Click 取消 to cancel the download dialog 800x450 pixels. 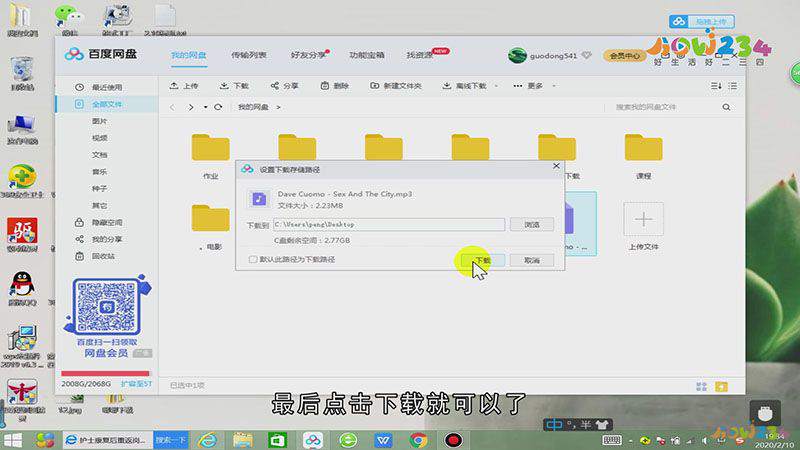tap(532, 260)
